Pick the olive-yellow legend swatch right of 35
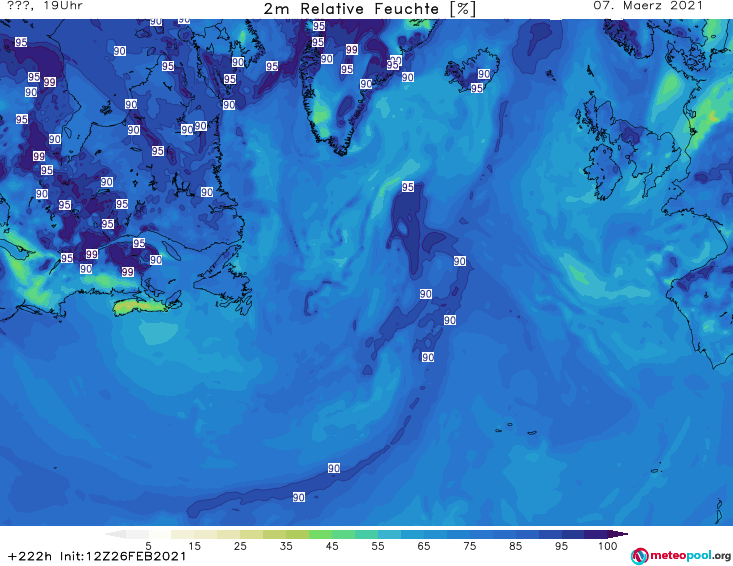 point(297,534)
